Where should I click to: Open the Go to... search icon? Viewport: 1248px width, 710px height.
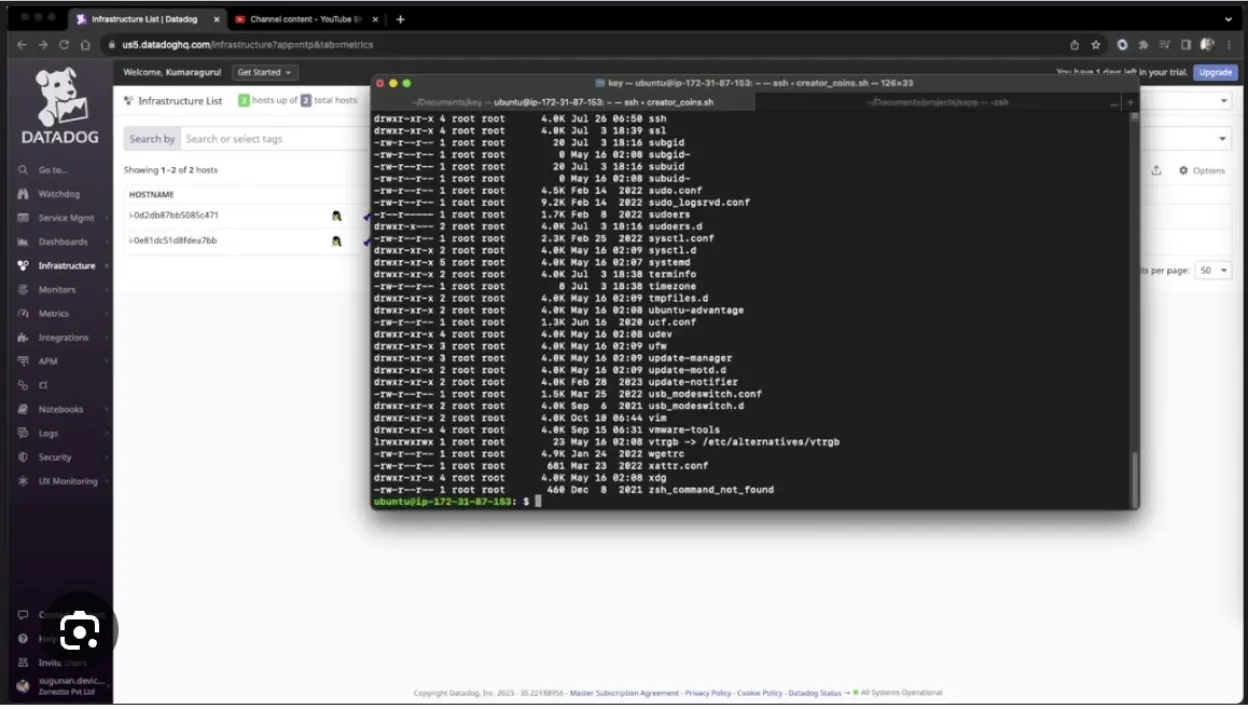tap(23, 170)
